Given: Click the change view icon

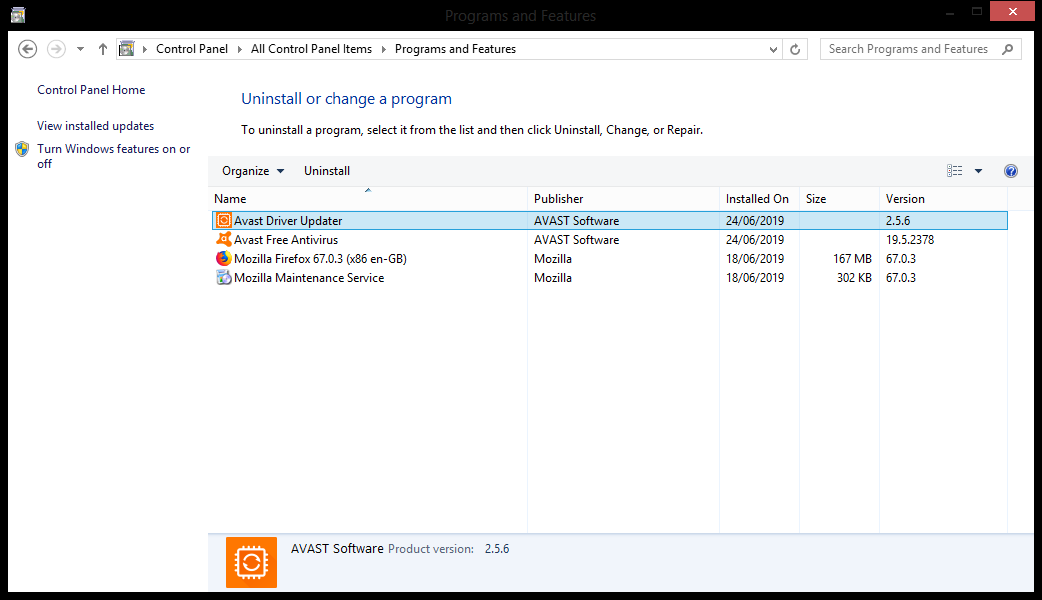Looking at the screenshot, I should coord(955,171).
